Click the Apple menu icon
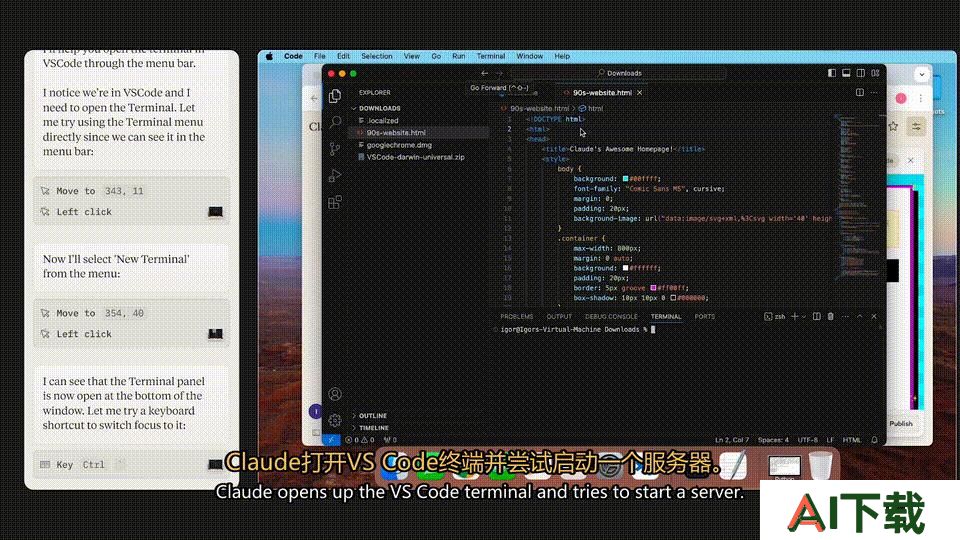This screenshot has height=540, width=960. (x=269, y=56)
